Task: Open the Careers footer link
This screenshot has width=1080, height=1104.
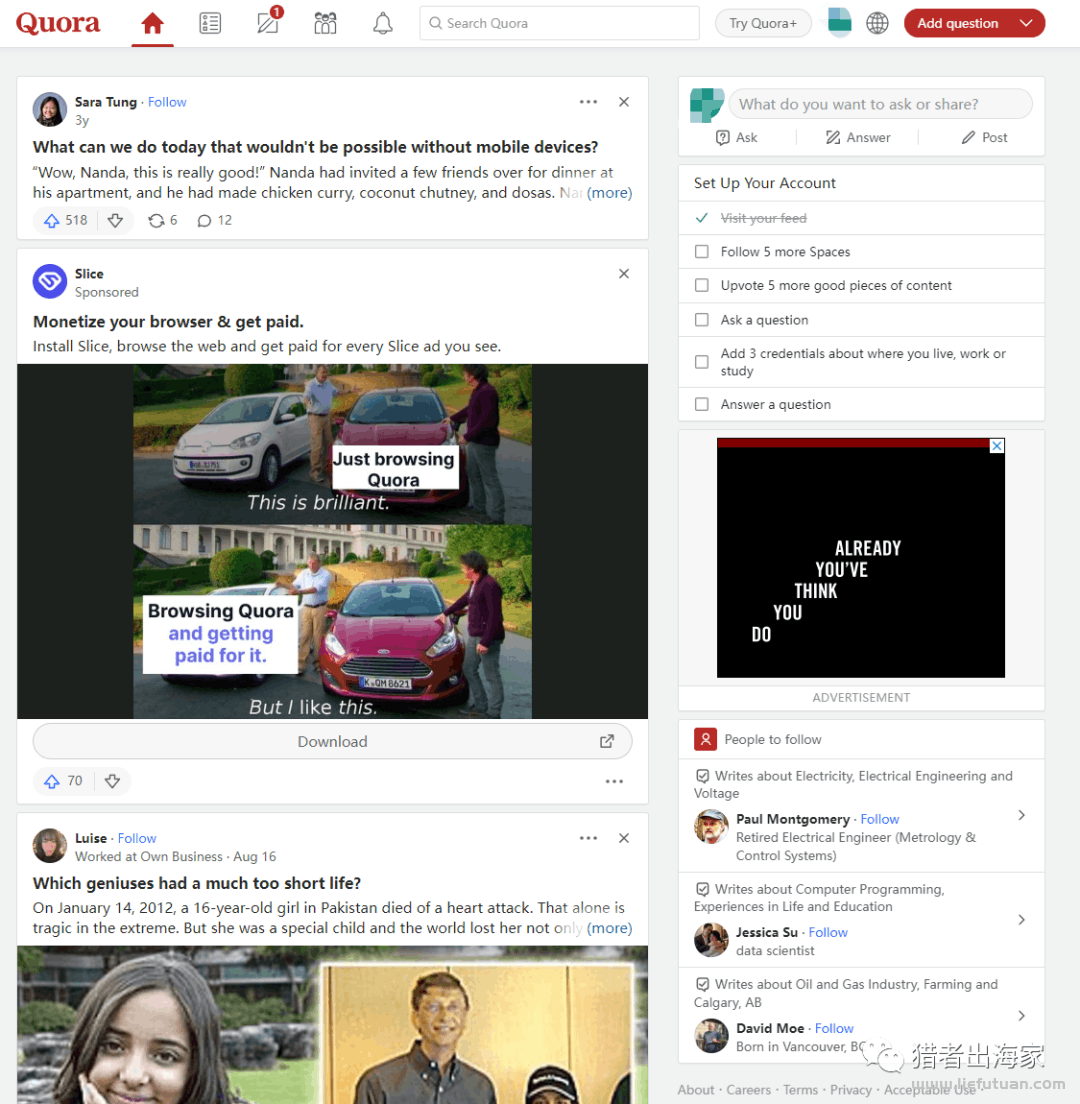Action: pyautogui.click(x=748, y=1090)
